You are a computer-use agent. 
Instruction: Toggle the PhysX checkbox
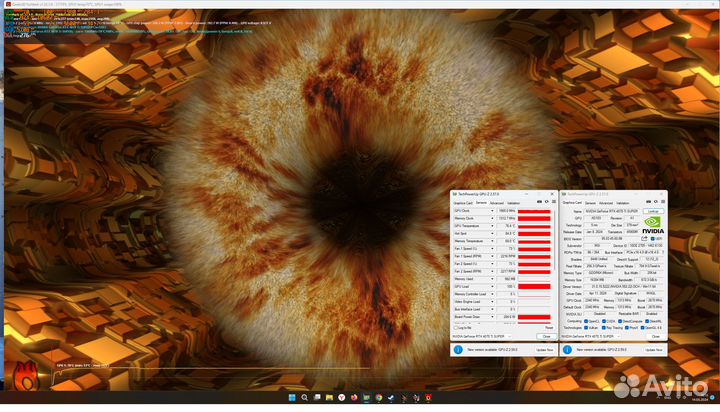tap(627, 327)
